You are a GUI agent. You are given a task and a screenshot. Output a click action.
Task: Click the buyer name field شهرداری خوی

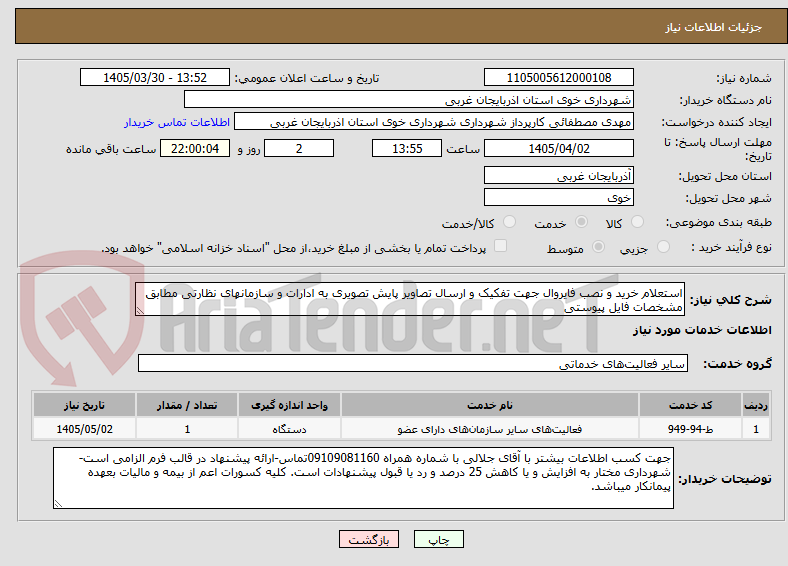tap(409, 100)
